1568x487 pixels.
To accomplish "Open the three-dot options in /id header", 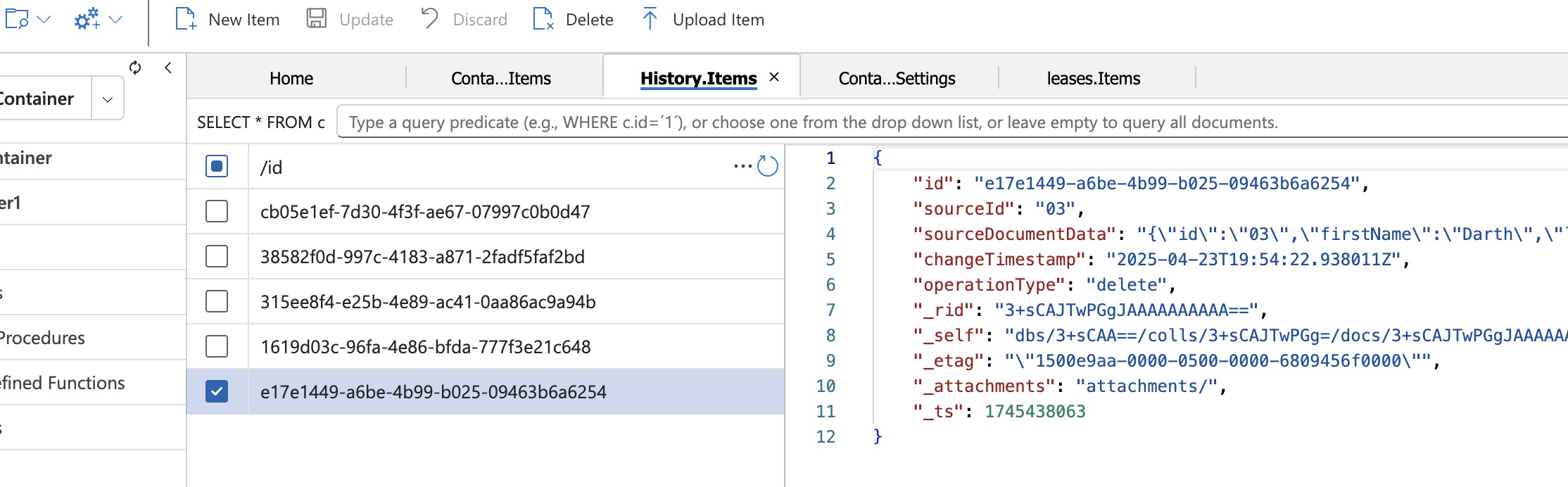I will coord(742,167).
